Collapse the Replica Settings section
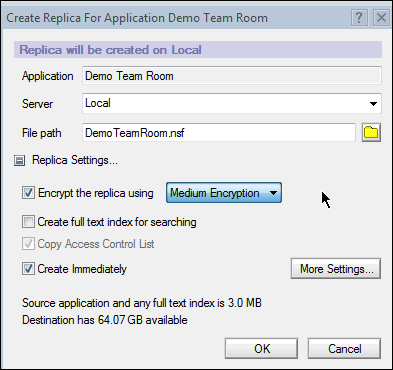The height and width of the screenshot is (370, 393). (19, 161)
